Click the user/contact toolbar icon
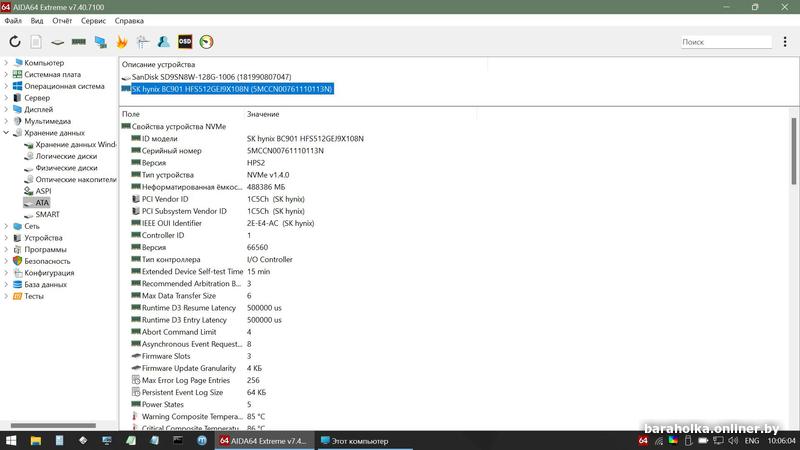Viewport: 800px width, 450px height. (x=163, y=42)
